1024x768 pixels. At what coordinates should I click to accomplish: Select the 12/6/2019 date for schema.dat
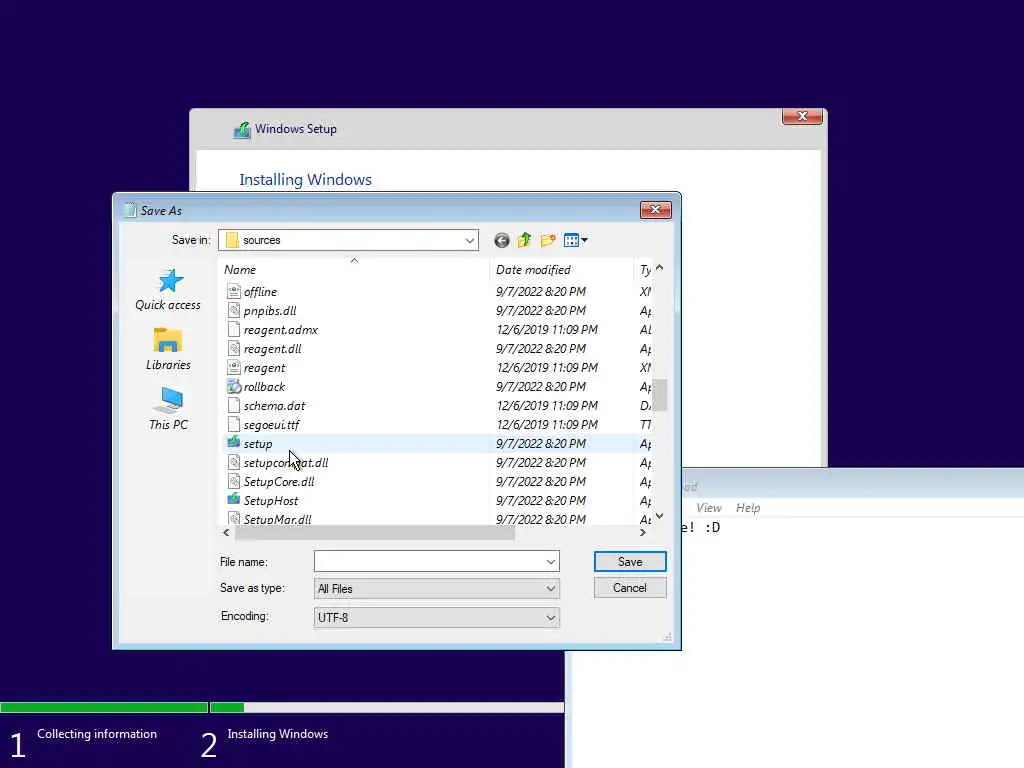click(x=547, y=406)
